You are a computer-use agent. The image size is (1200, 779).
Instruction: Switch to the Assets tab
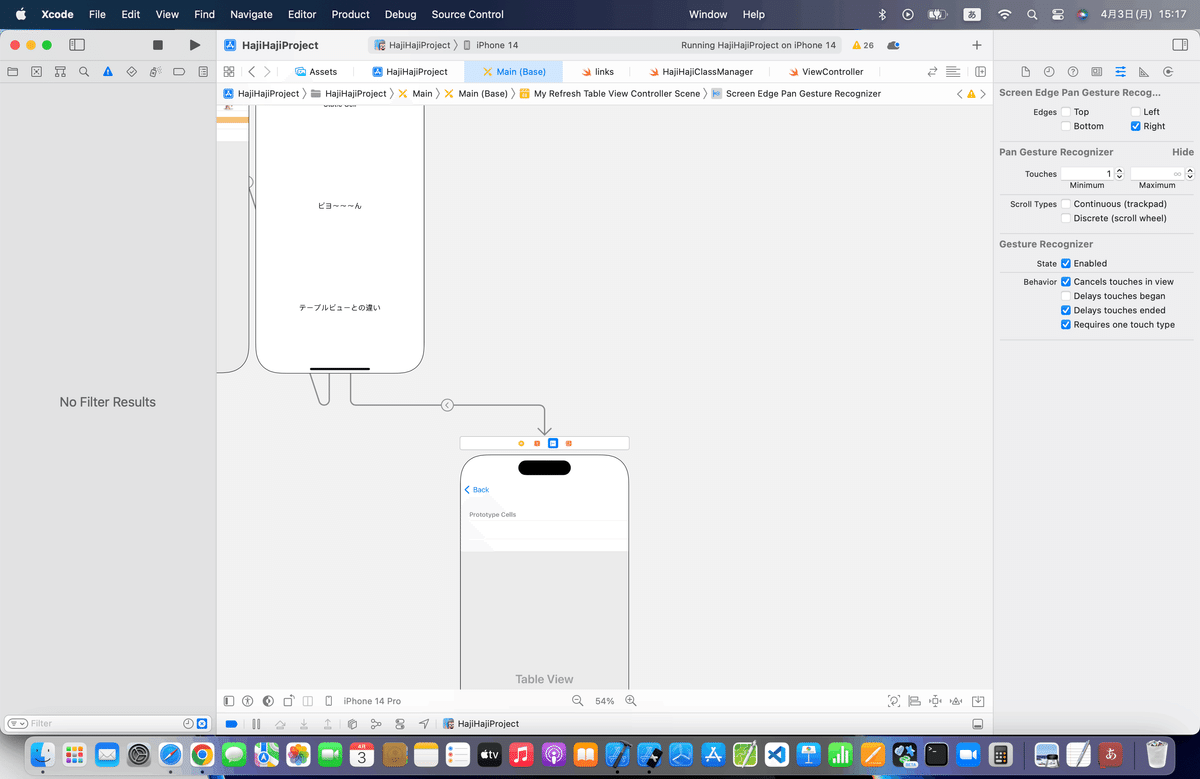tap(314, 72)
